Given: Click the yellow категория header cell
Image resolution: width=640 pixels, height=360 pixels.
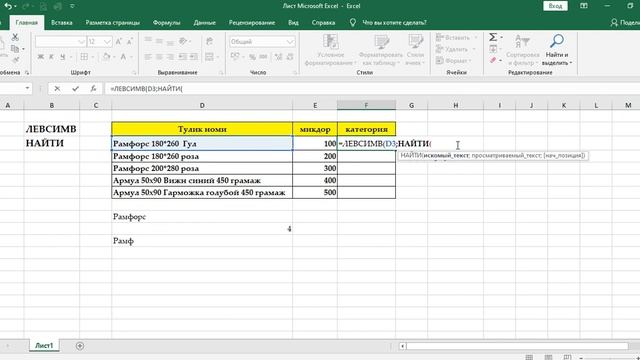Looking at the screenshot, I should [367, 129].
